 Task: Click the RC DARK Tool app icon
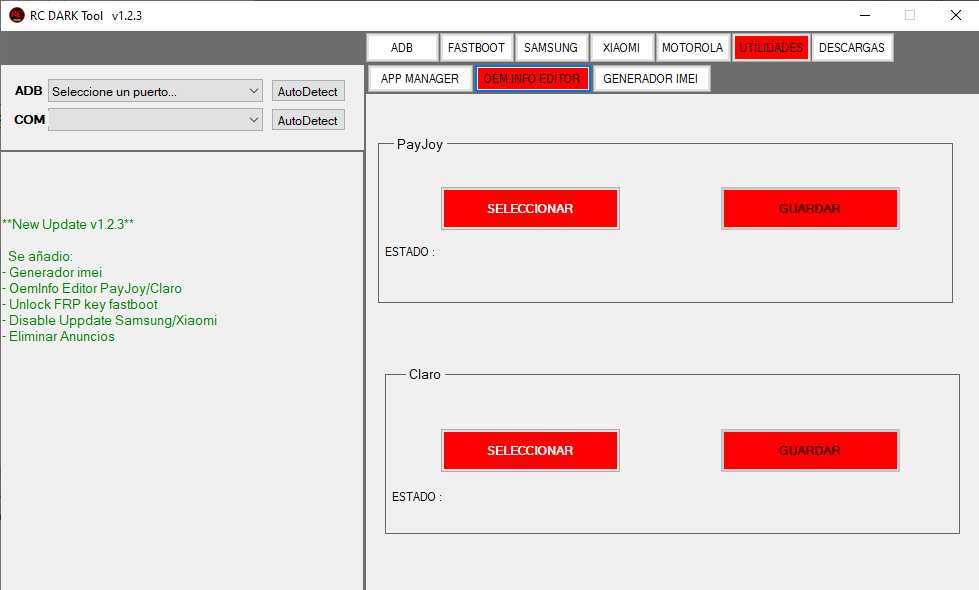(x=16, y=15)
